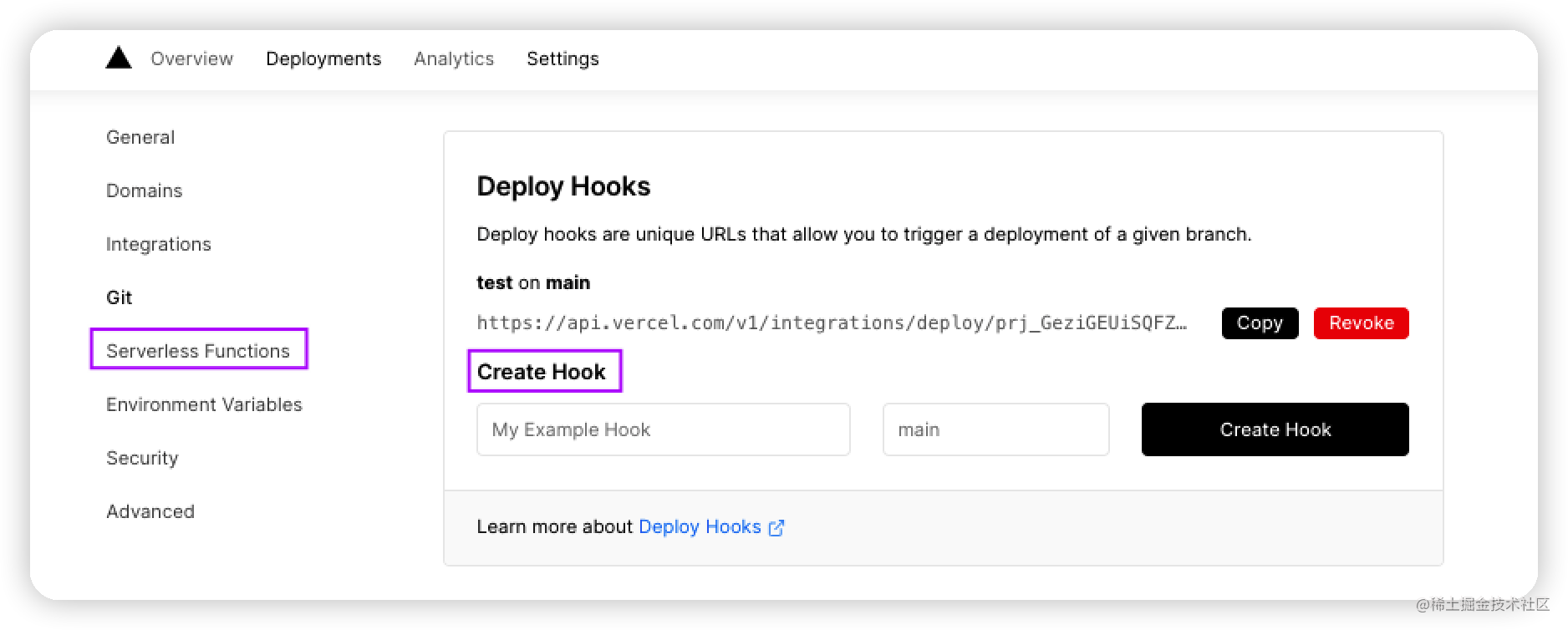Open the Overview tab

[x=191, y=58]
